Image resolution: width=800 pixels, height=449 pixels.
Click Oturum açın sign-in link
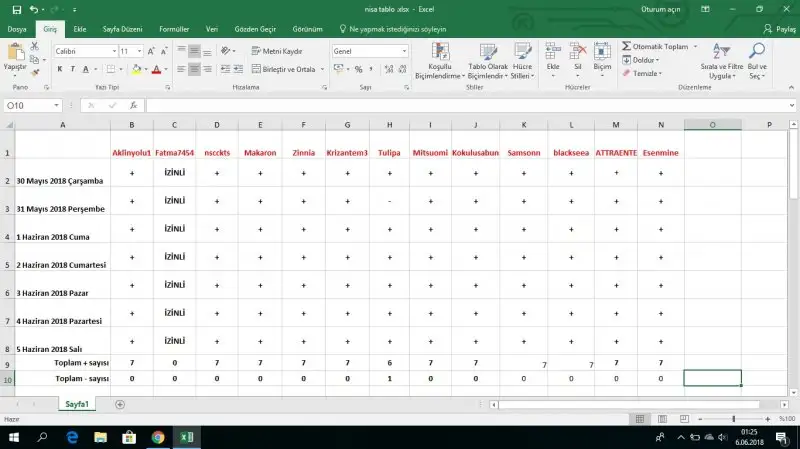(661, 9)
